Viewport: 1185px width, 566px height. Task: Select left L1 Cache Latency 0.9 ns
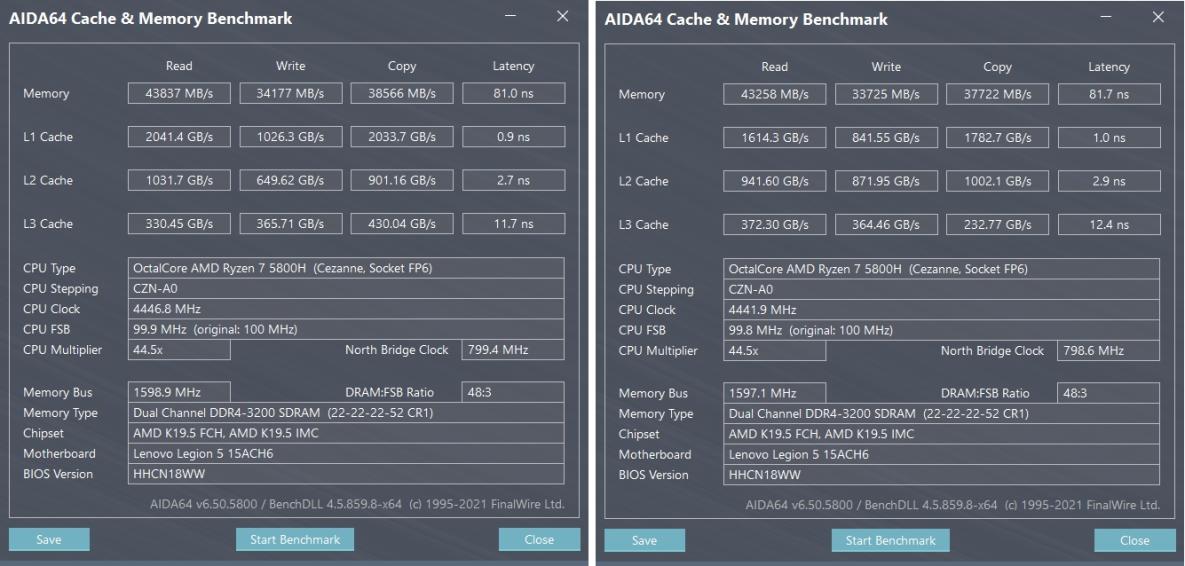click(513, 137)
